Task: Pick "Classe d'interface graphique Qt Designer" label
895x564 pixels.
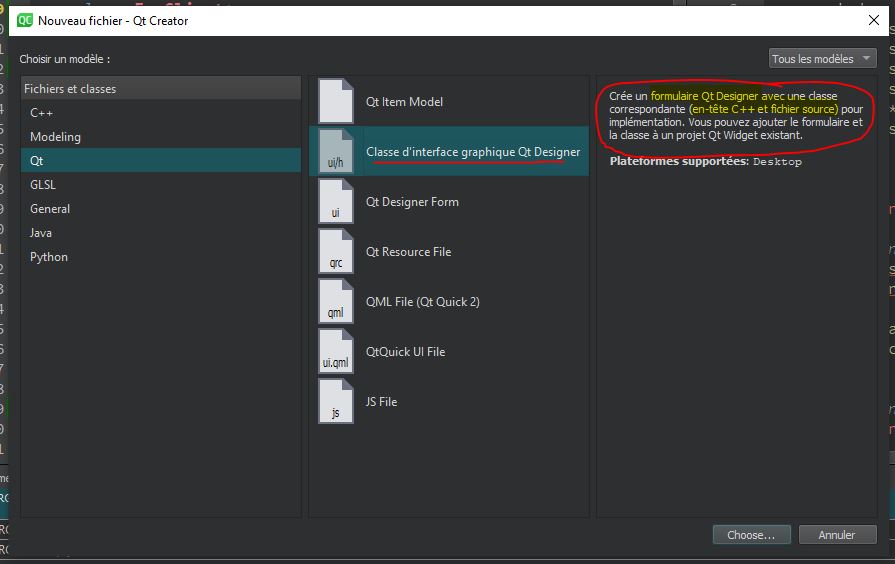Action: pos(473,152)
